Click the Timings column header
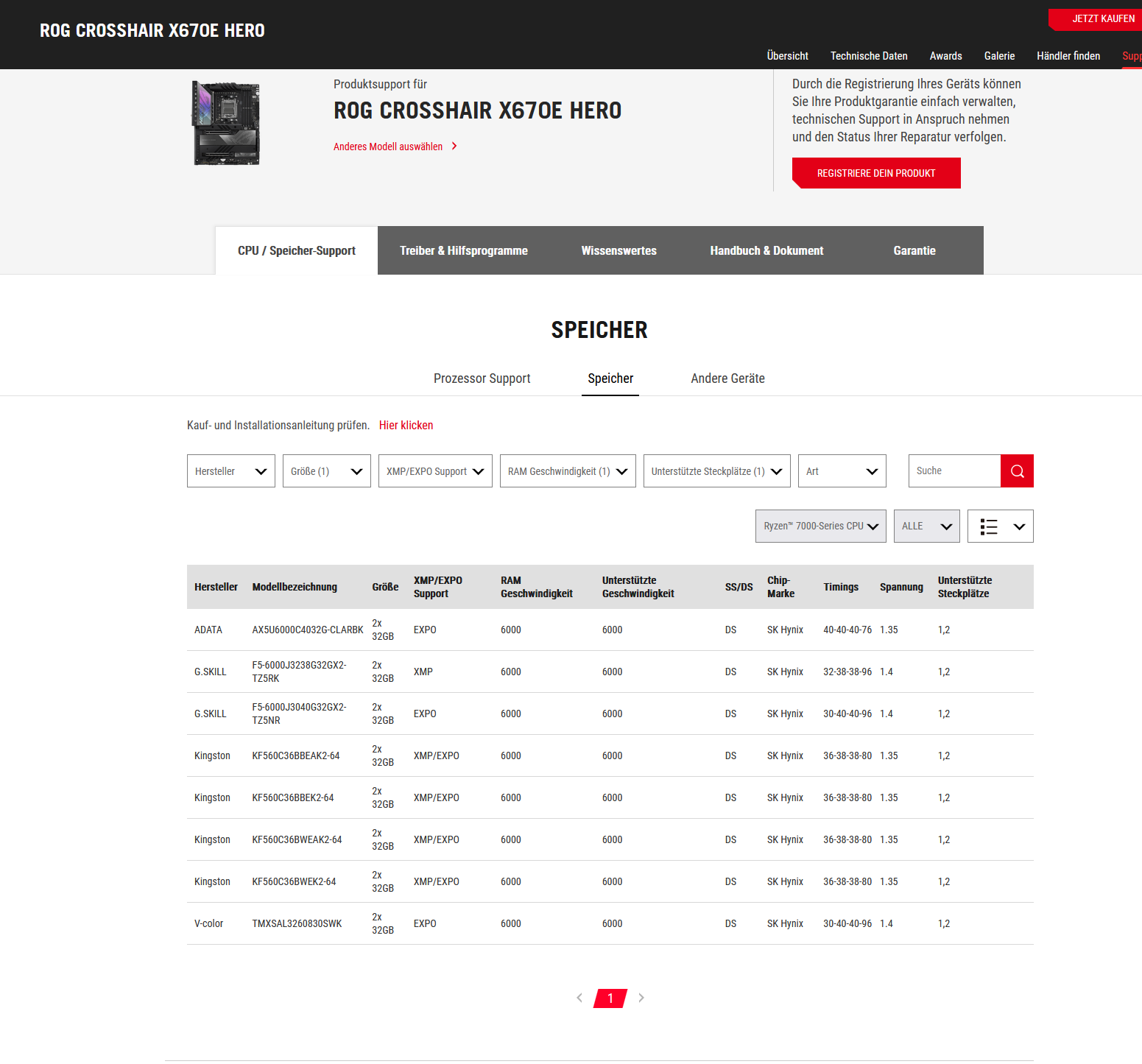The height and width of the screenshot is (1064, 1142). [841, 587]
